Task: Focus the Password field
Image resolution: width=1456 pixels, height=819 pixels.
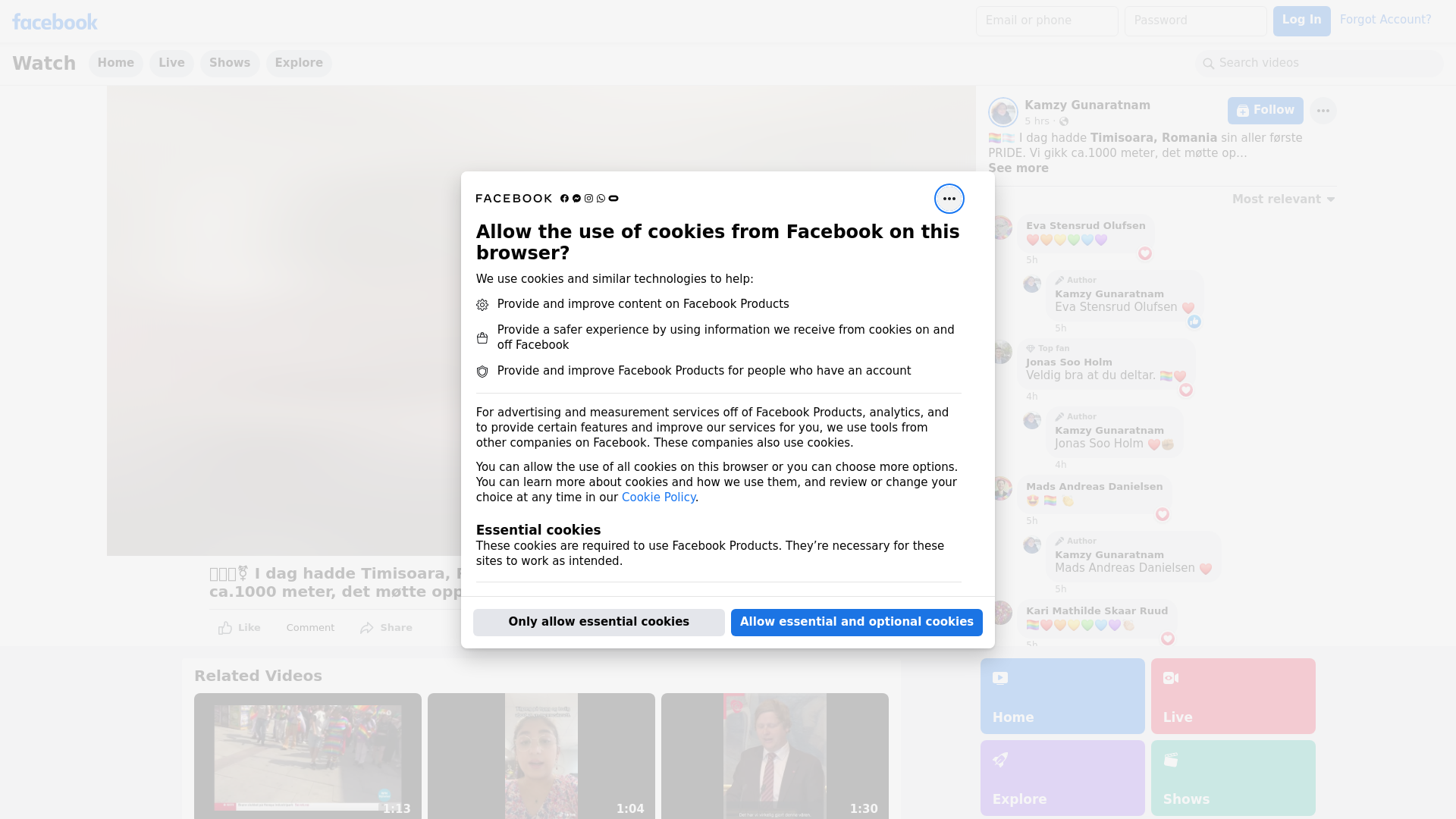Action: click(x=1195, y=21)
